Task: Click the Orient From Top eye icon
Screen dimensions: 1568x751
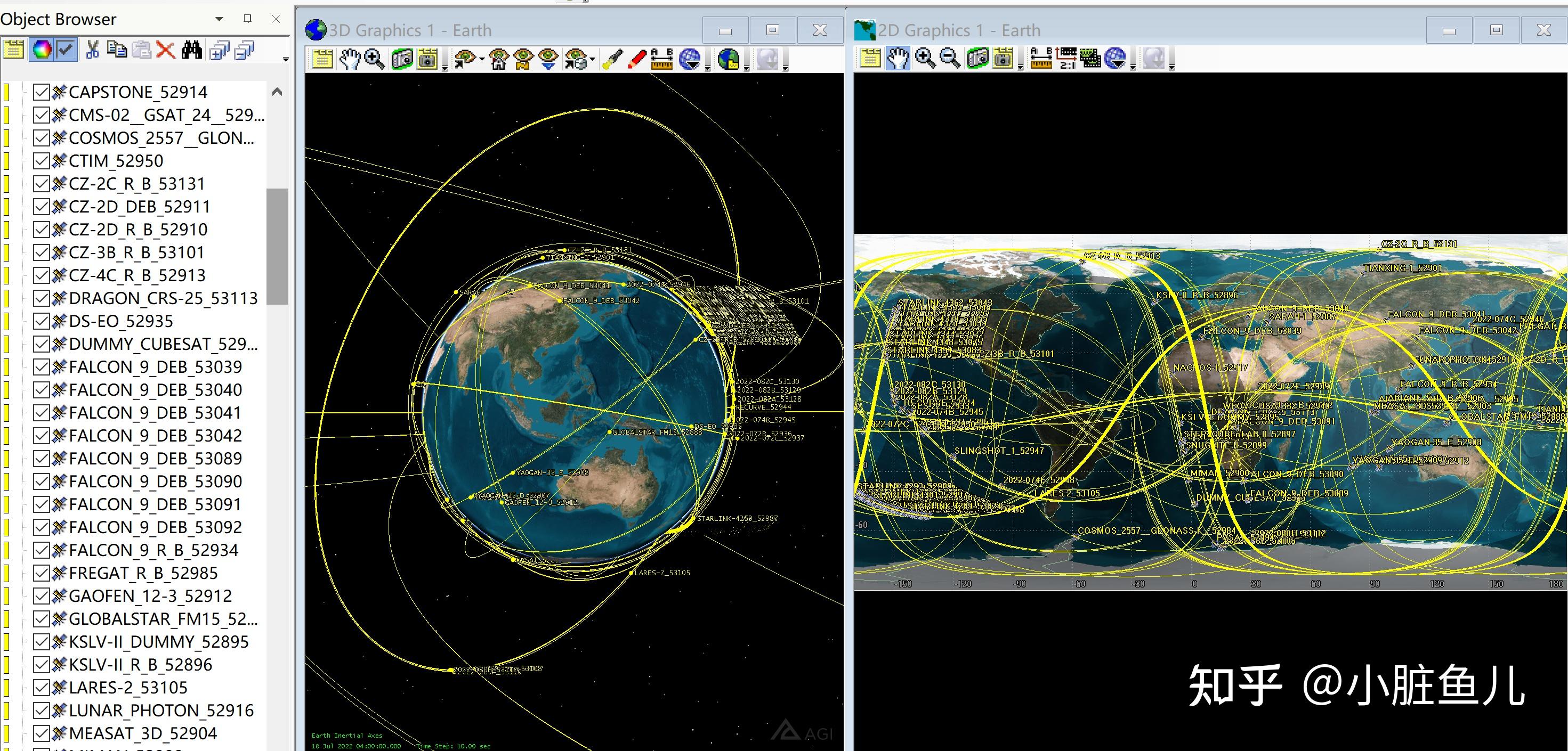Action: [548, 60]
